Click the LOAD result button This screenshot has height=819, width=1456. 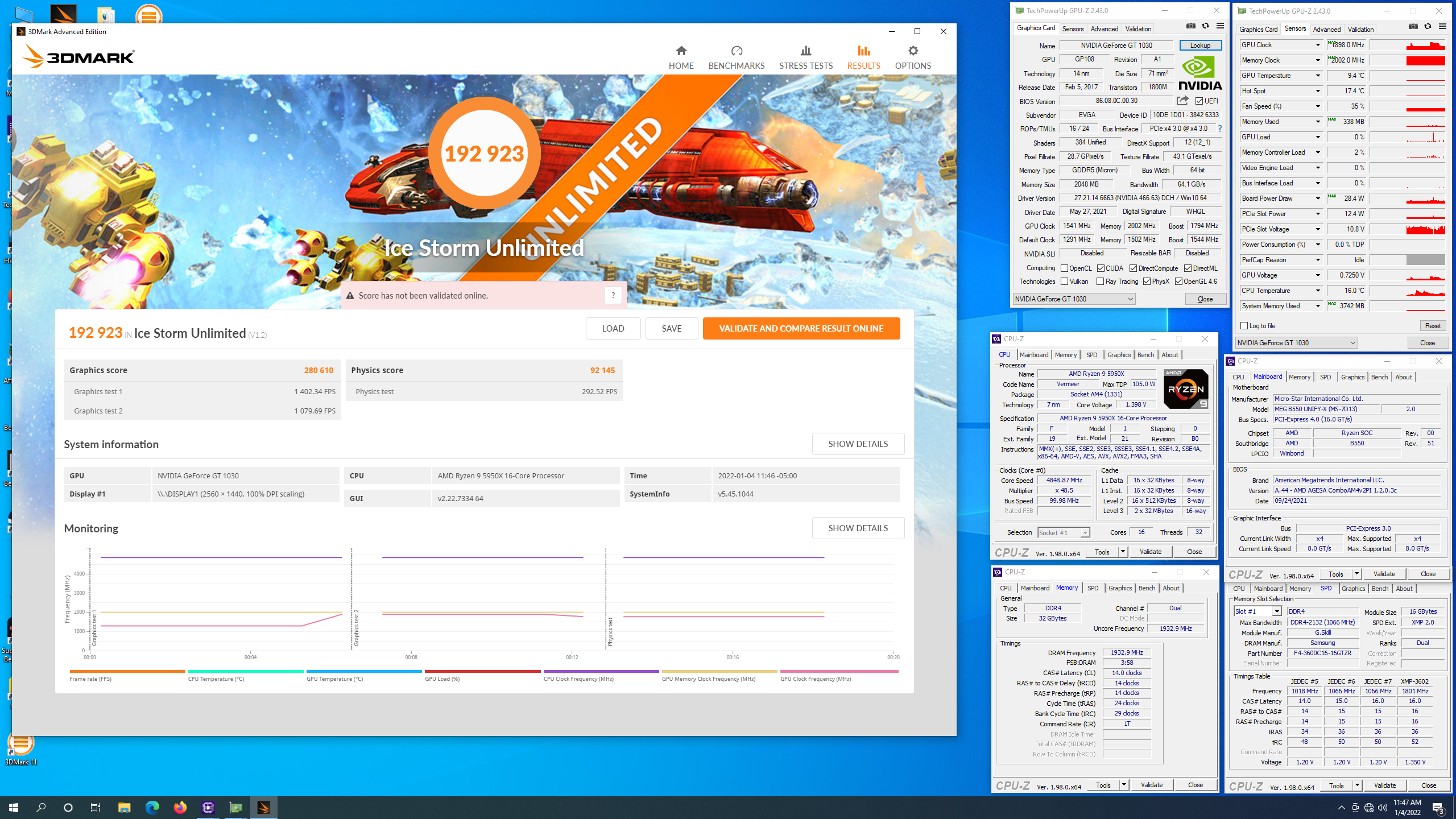click(x=613, y=328)
